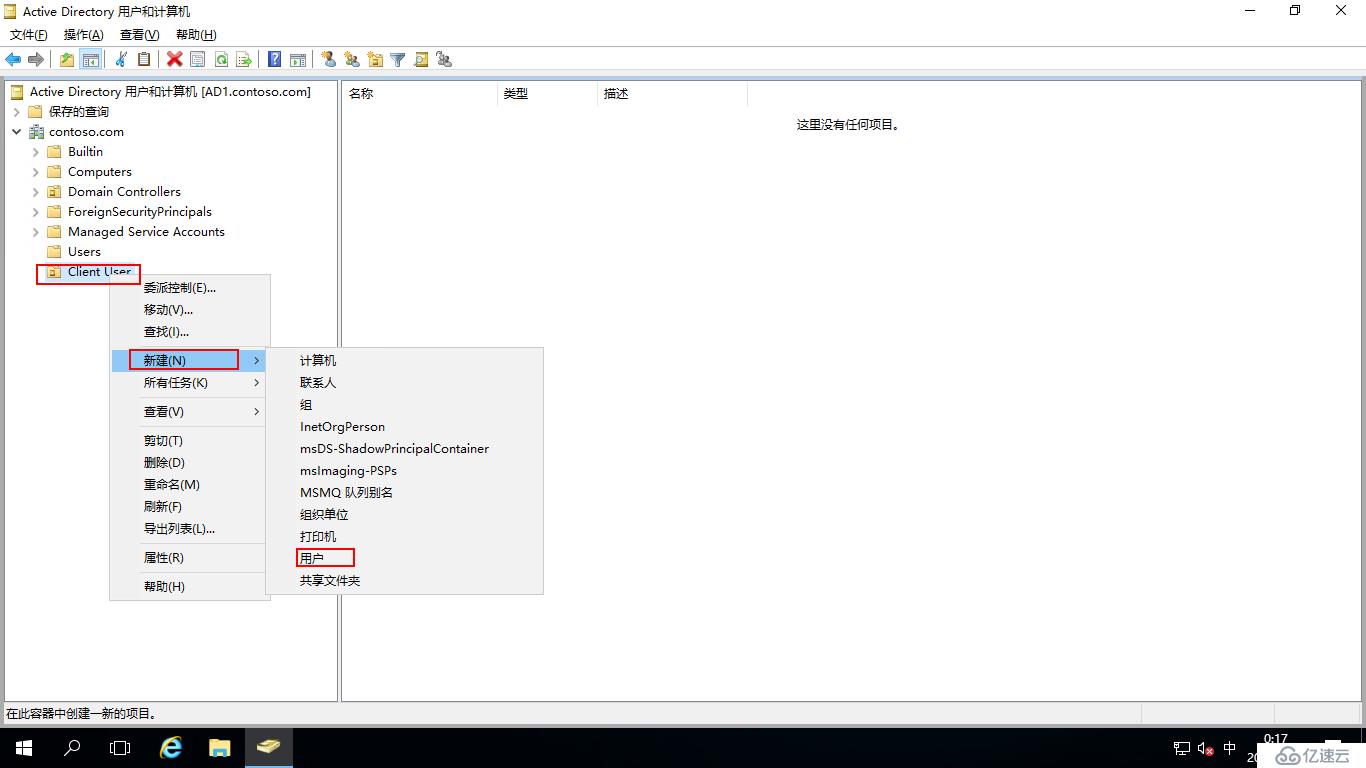Open the 操作(A) menu
Viewport: 1366px width, 768px height.
click(x=84, y=35)
